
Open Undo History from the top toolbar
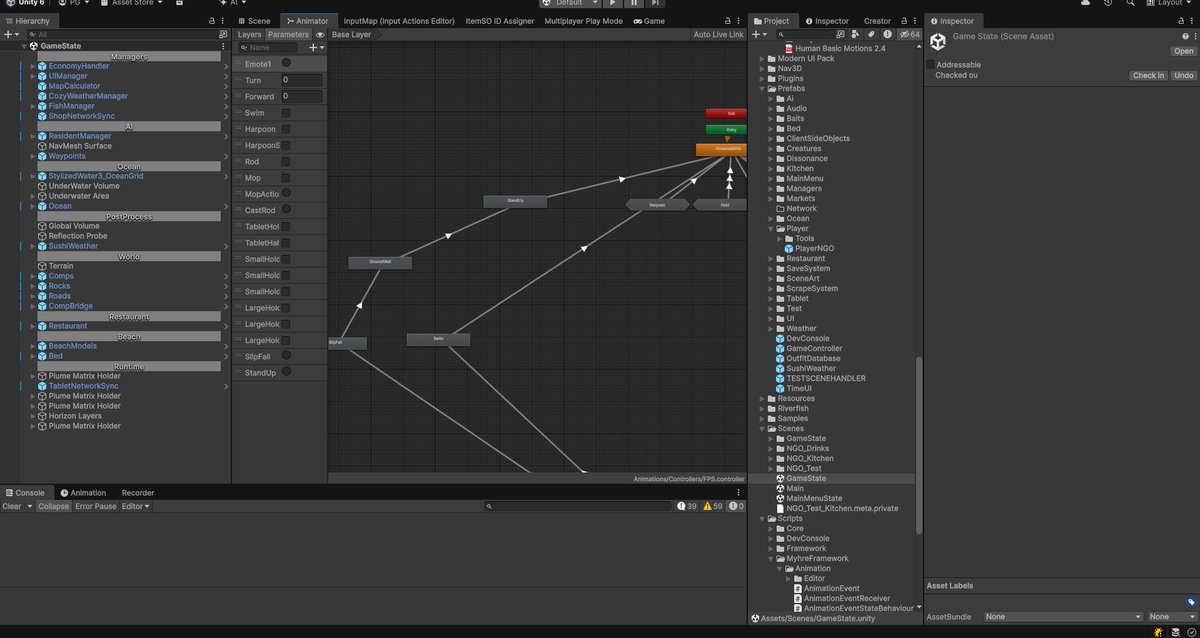[1107, 3]
